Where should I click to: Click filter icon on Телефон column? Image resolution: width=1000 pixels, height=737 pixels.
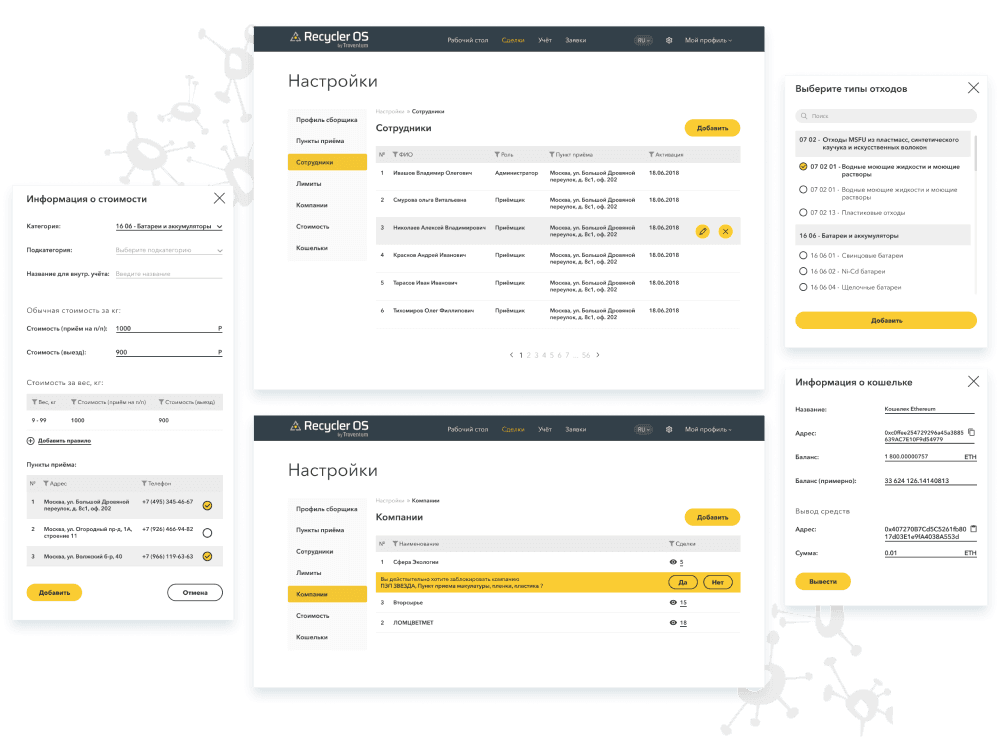click(145, 483)
